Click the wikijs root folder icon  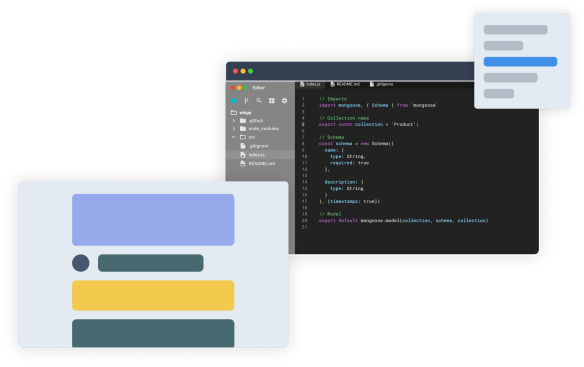(x=234, y=112)
